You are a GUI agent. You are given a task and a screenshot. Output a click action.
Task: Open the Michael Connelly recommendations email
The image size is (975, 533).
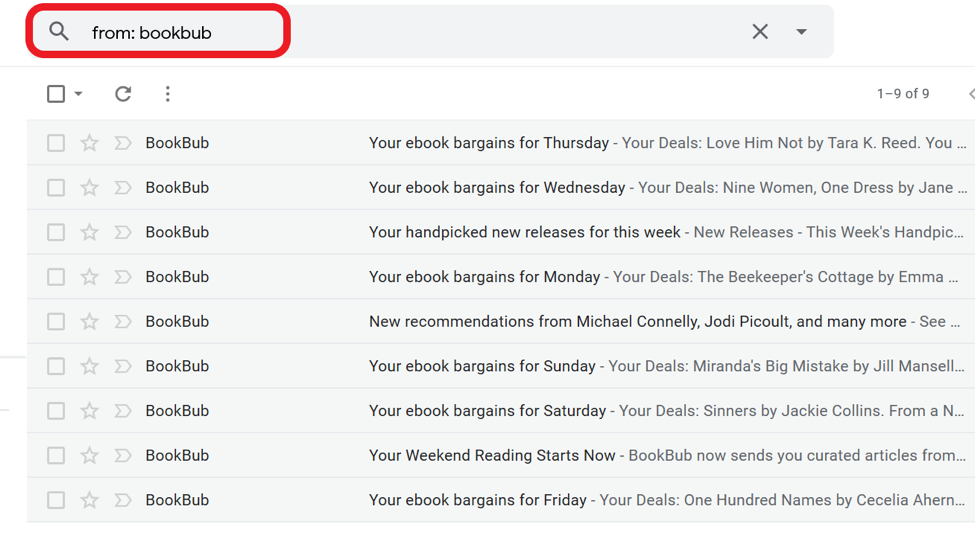pos(637,322)
